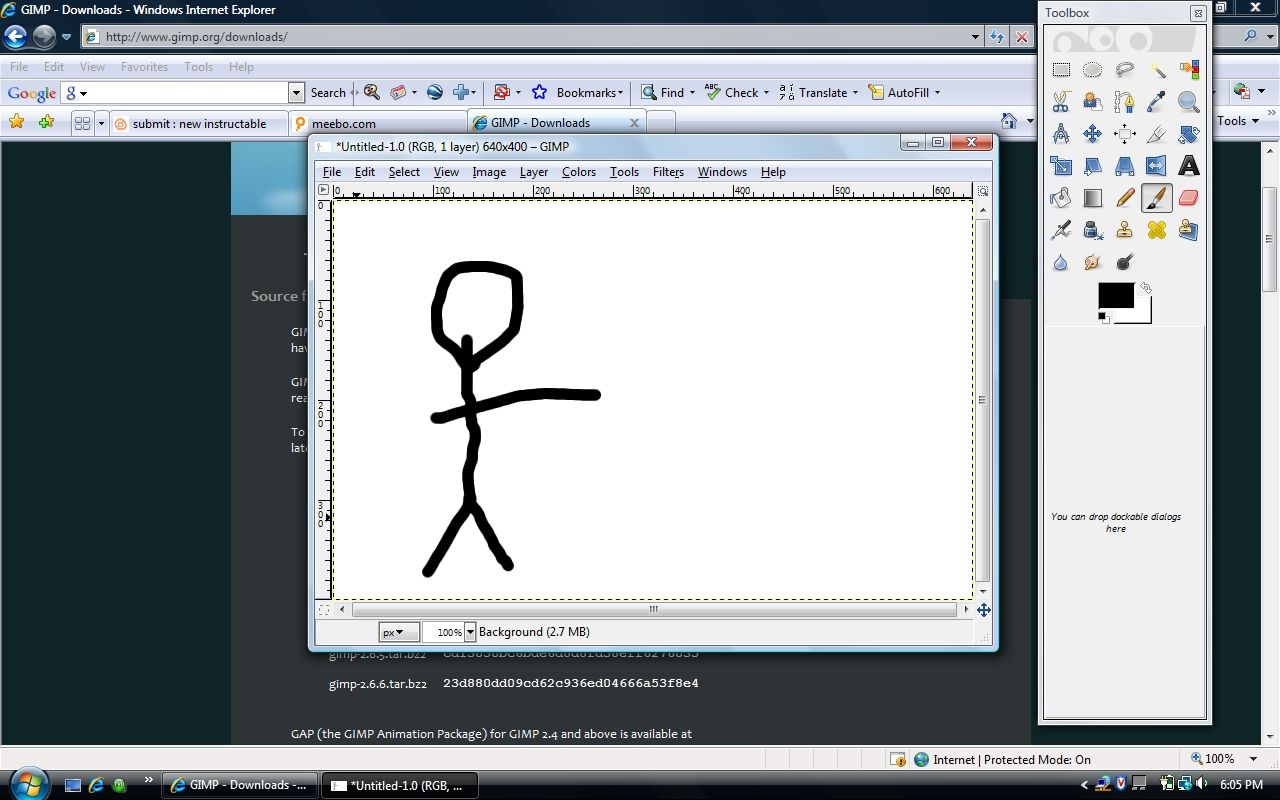Activate the Bucket Fill tool
Screen dimensions: 1280x800
[1061, 197]
